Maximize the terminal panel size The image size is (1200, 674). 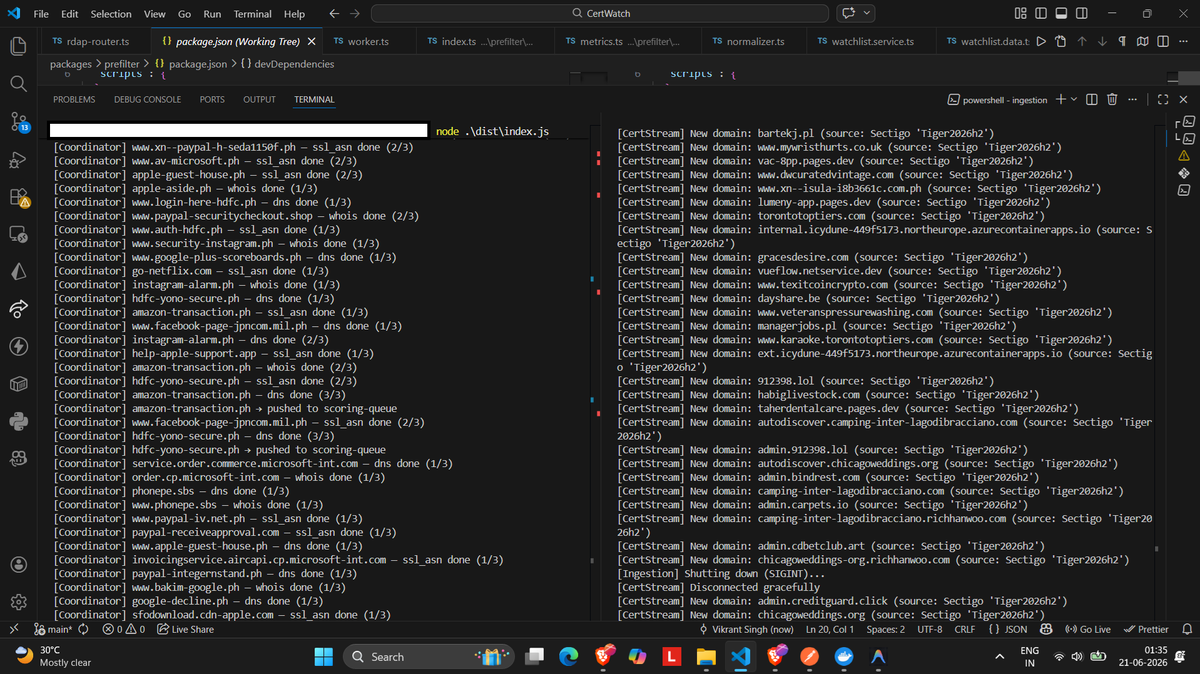1162,99
